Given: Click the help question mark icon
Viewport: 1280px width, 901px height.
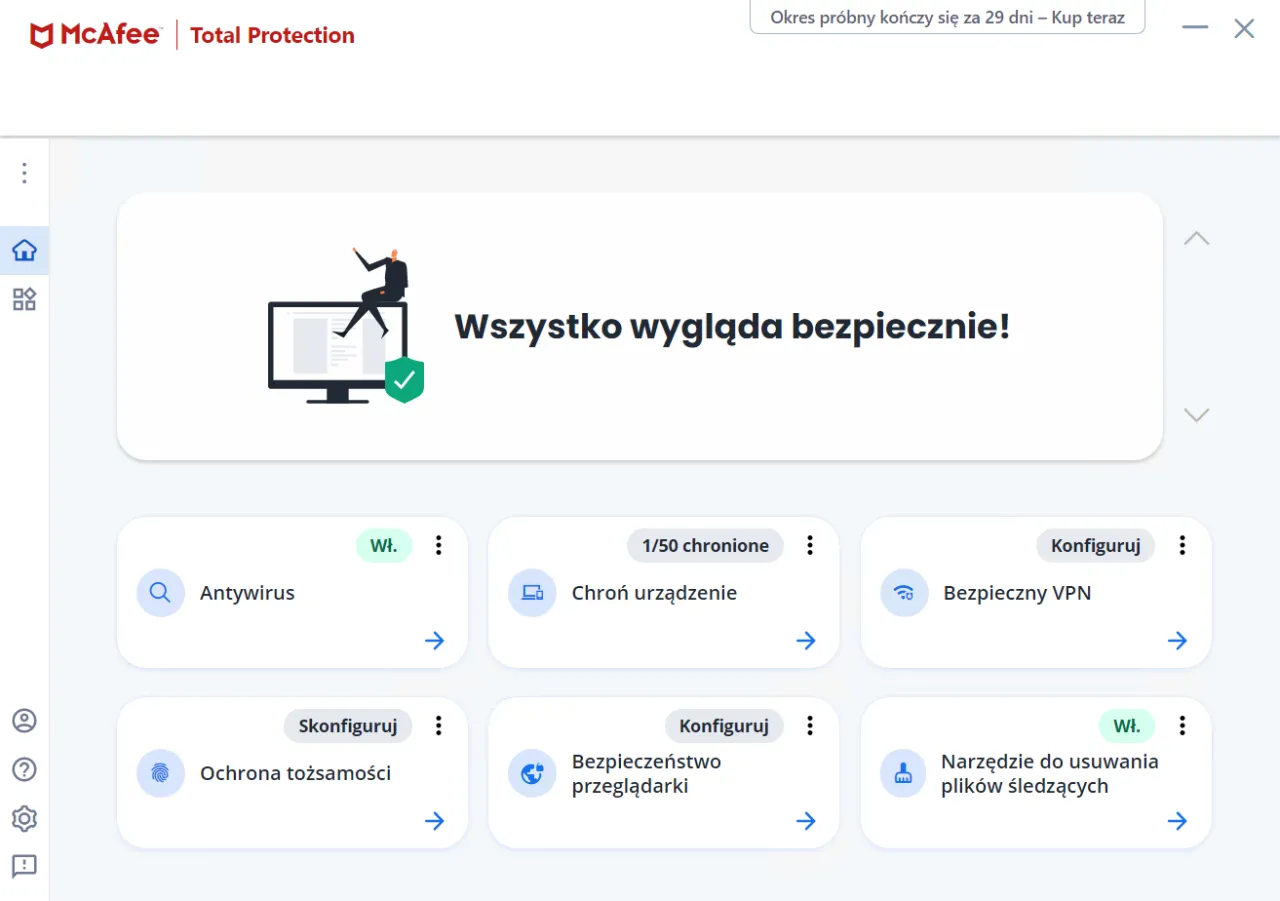Looking at the screenshot, I should (24, 769).
